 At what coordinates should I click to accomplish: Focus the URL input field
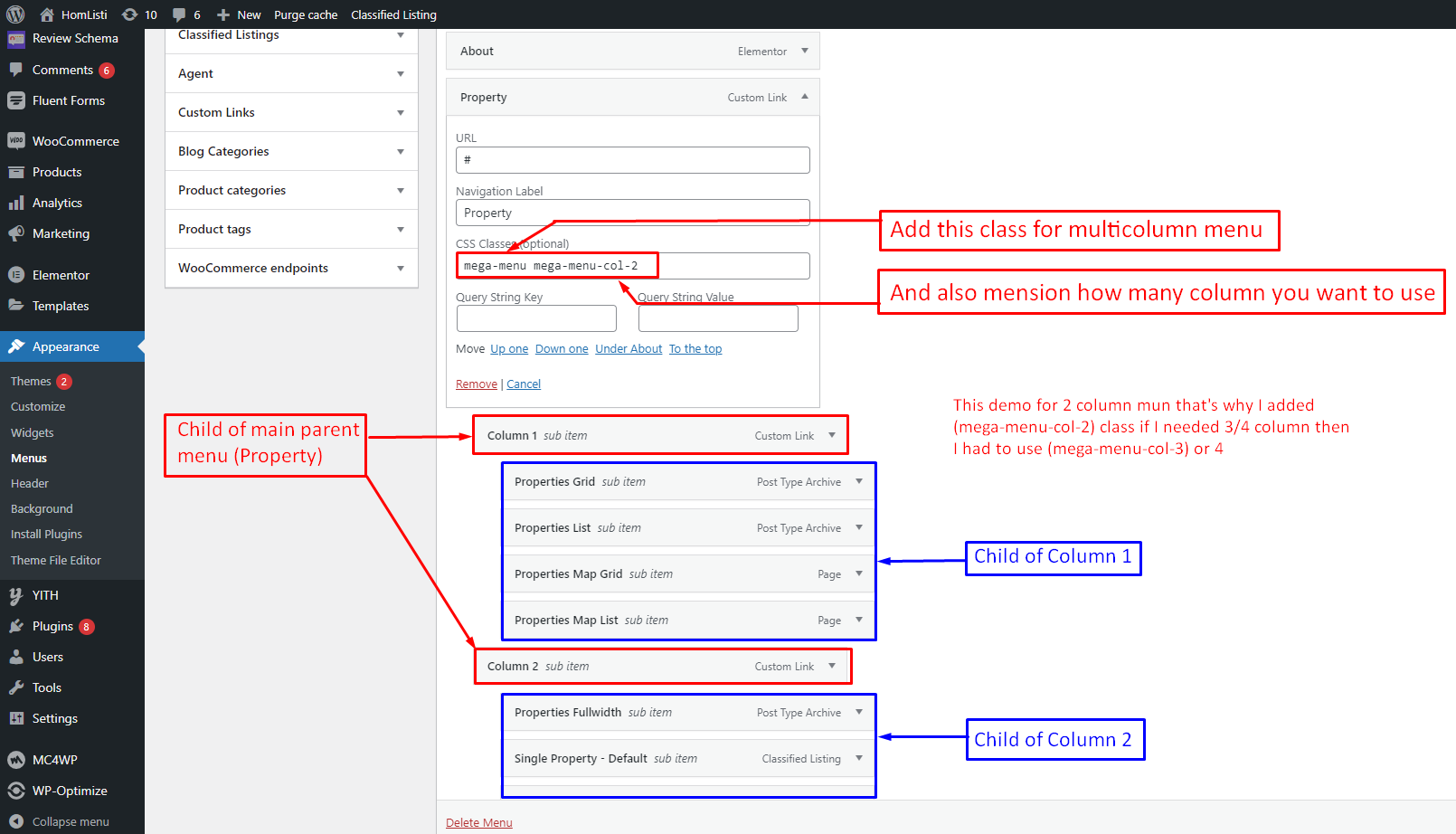(x=633, y=160)
